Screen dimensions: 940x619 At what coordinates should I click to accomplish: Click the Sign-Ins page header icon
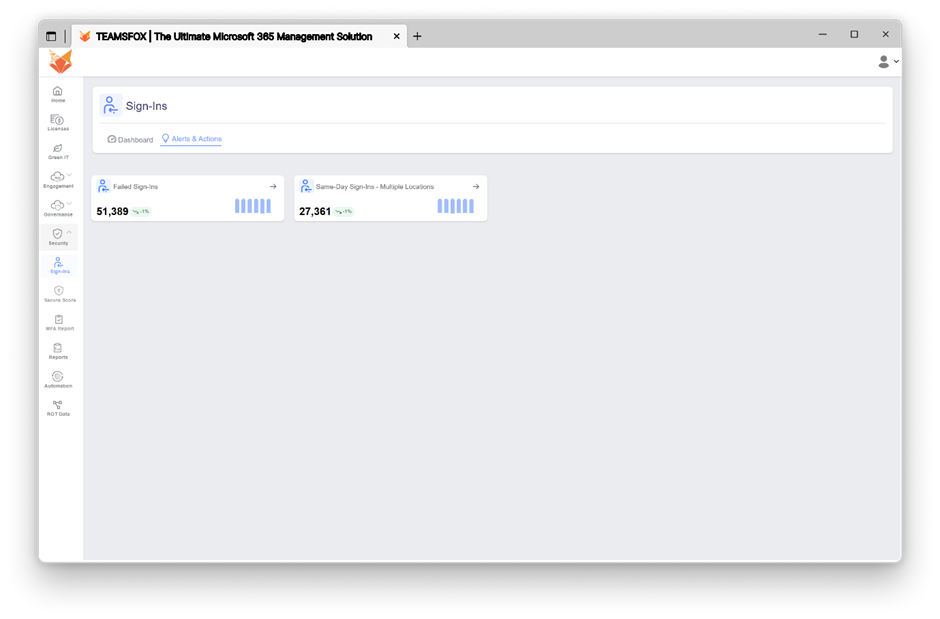point(110,105)
